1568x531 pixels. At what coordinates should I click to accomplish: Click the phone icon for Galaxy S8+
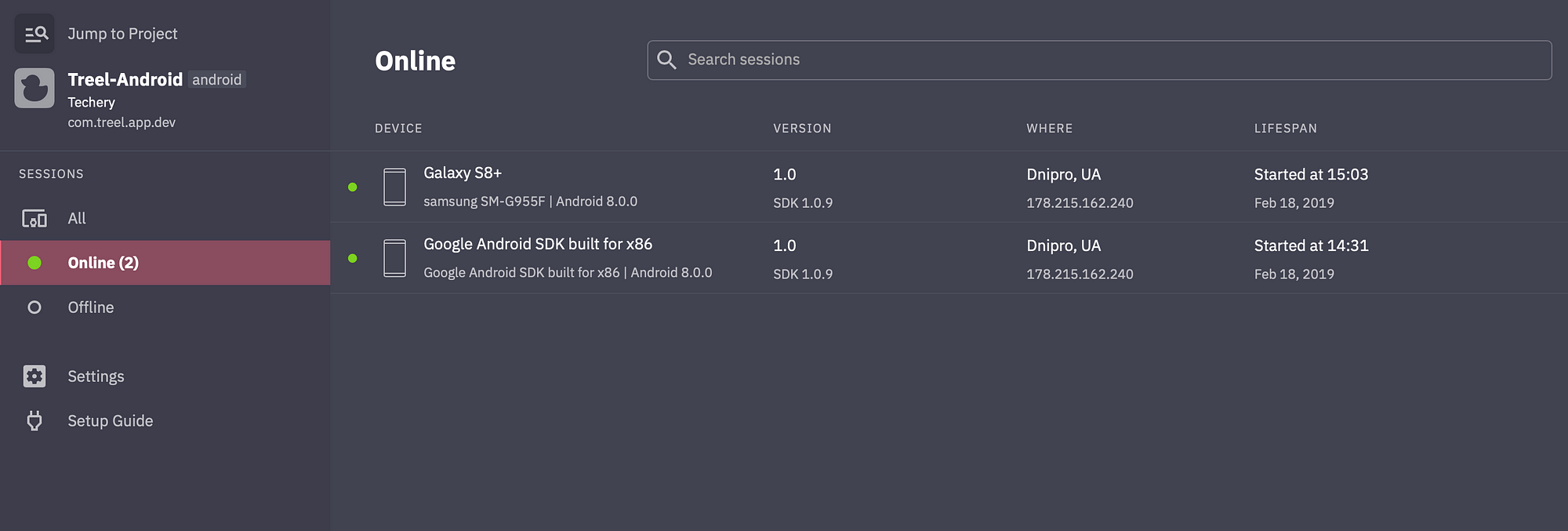pyautogui.click(x=394, y=187)
